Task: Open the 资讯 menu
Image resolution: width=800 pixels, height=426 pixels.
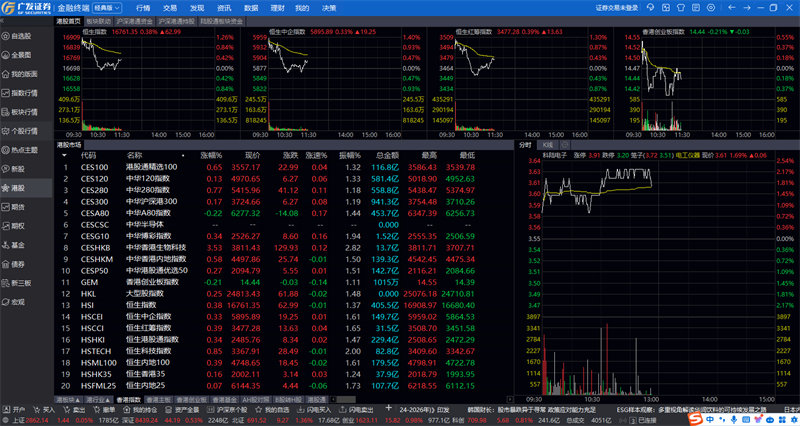Action: click(x=224, y=8)
